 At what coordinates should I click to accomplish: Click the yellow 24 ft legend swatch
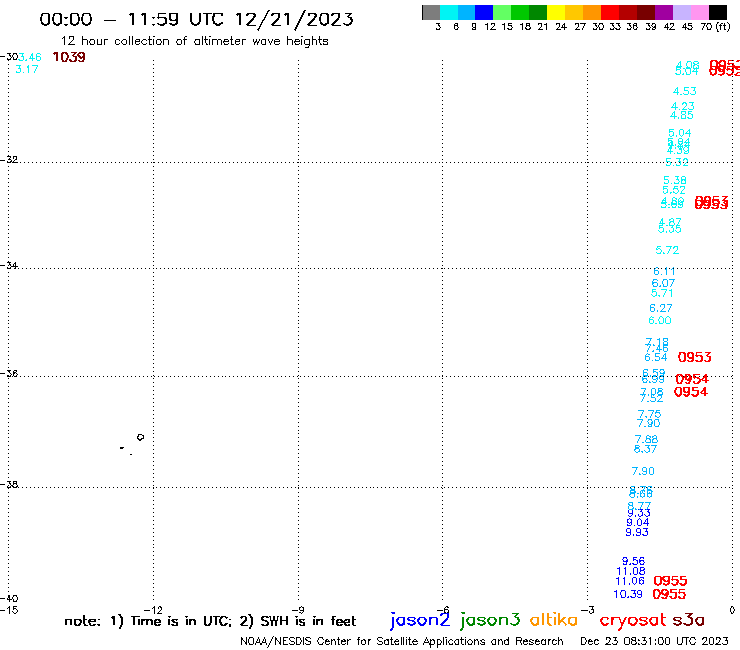[556, 12]
